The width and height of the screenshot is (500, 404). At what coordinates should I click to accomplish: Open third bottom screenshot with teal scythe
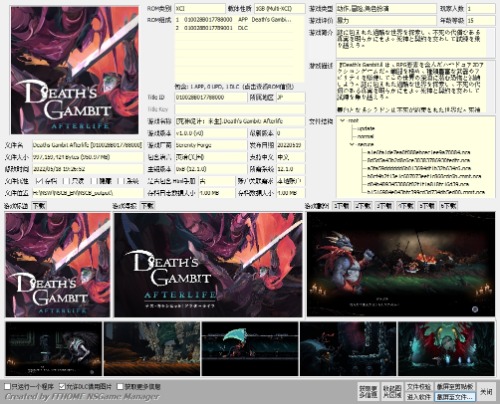(x=250, y=349)
